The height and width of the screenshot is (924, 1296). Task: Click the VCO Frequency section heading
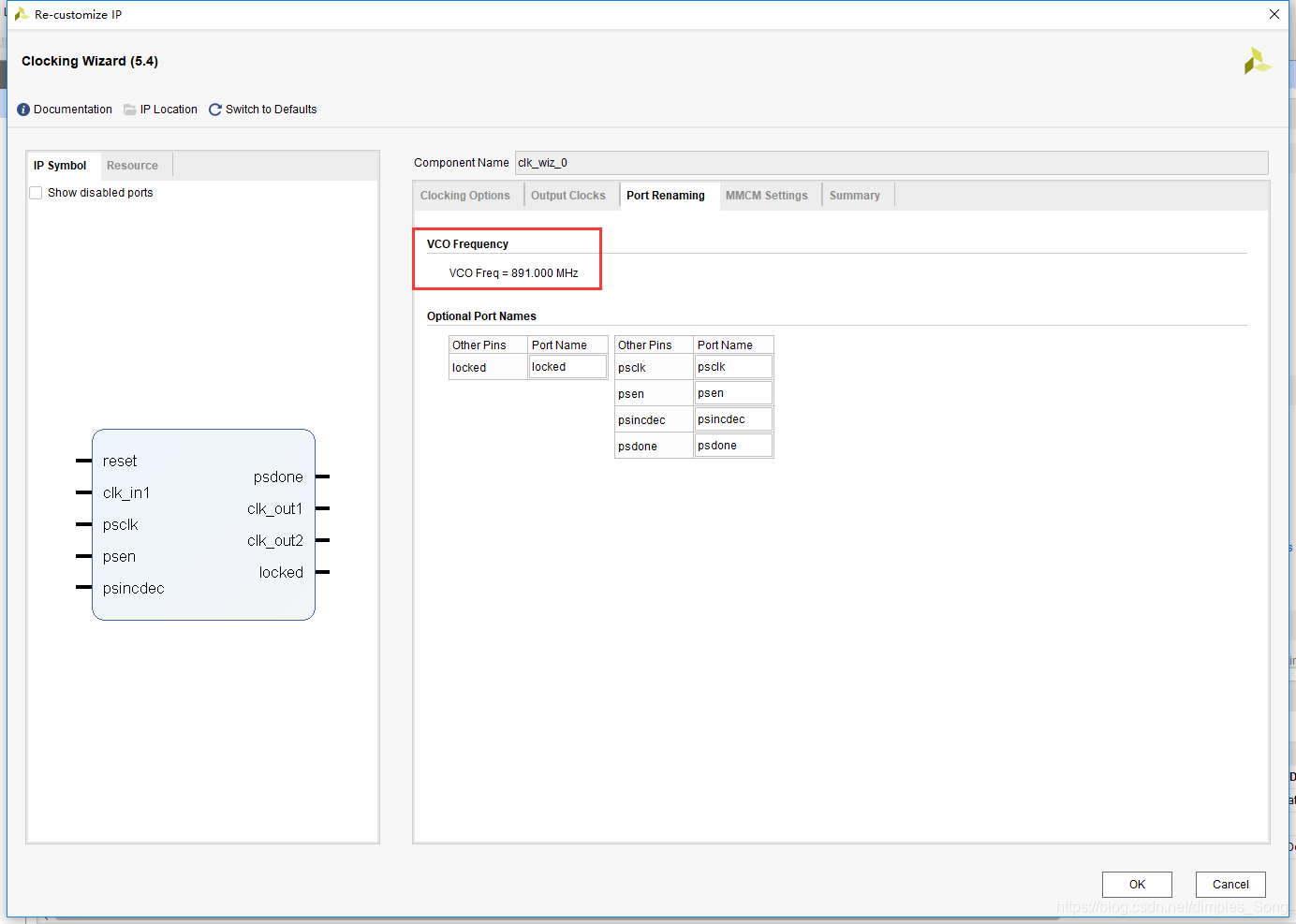point(467,244)
